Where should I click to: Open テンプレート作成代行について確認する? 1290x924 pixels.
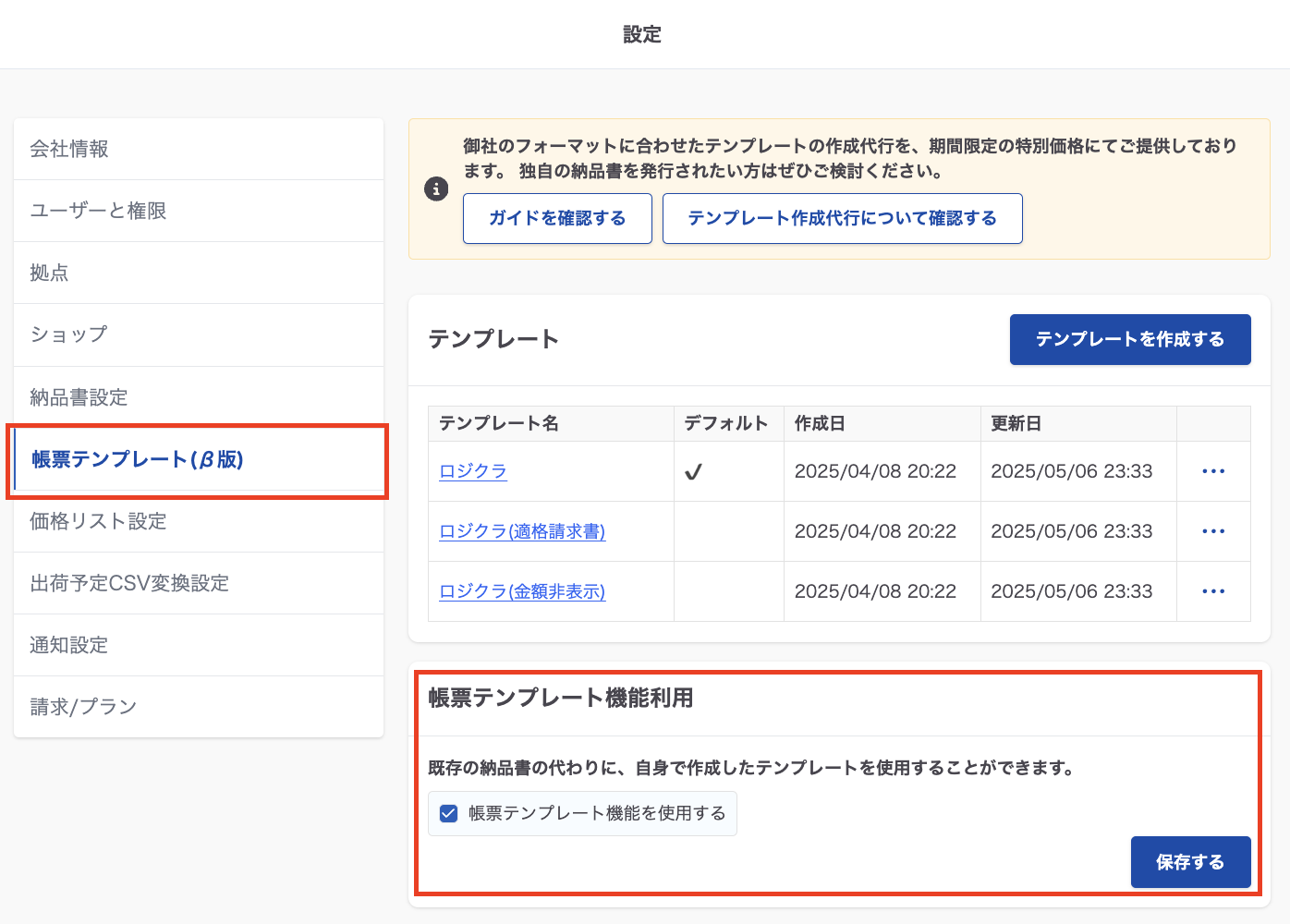pyautogui.click(x=842, y=218)
